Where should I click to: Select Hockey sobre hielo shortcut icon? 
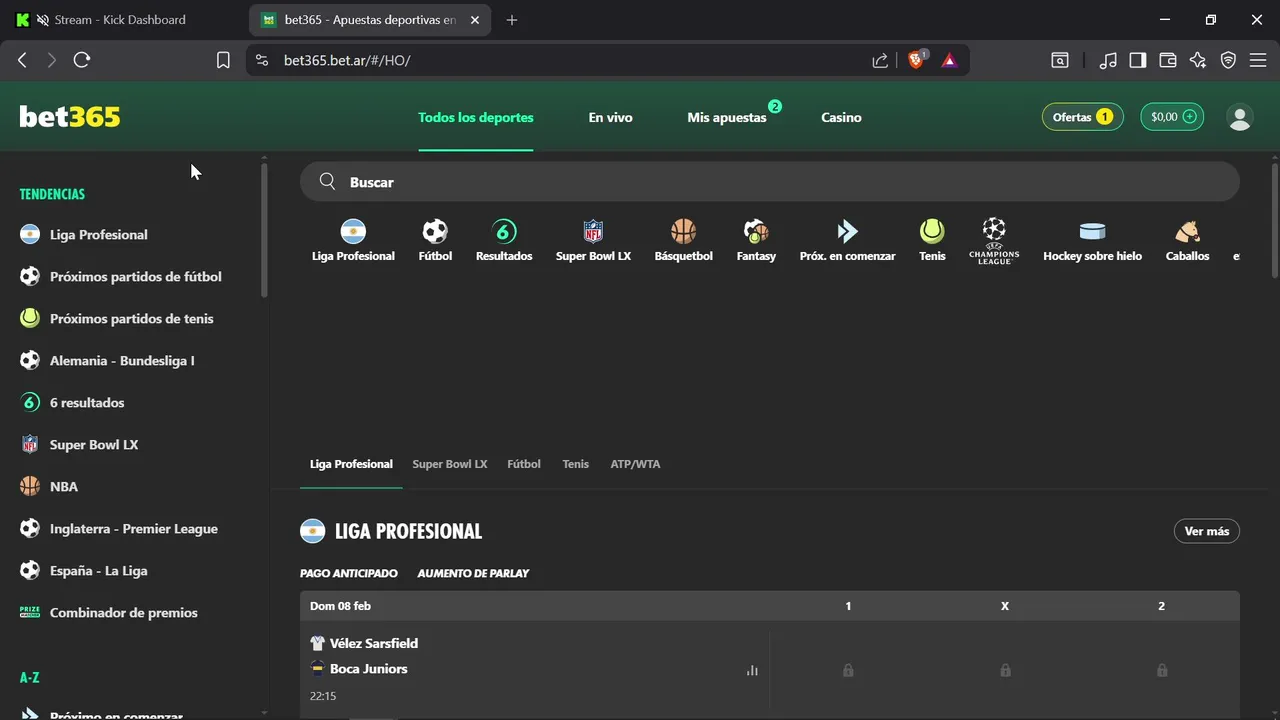[1092, 232]
